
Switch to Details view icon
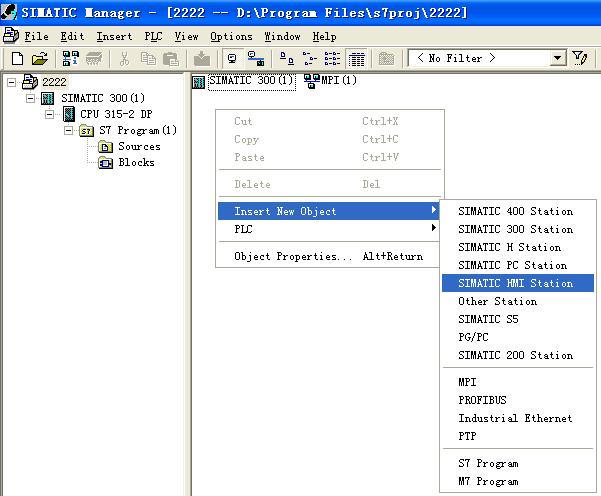pos(355,59)
